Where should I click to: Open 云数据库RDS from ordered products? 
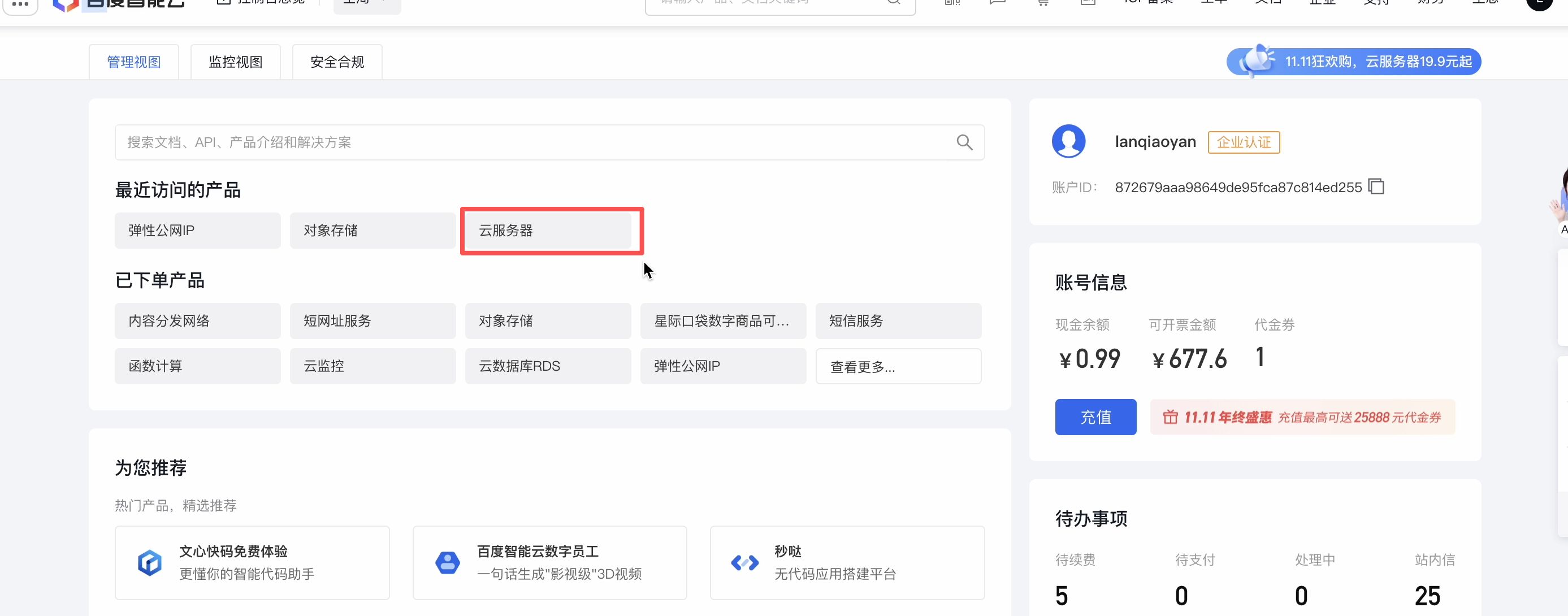click(x=548, y=366)
